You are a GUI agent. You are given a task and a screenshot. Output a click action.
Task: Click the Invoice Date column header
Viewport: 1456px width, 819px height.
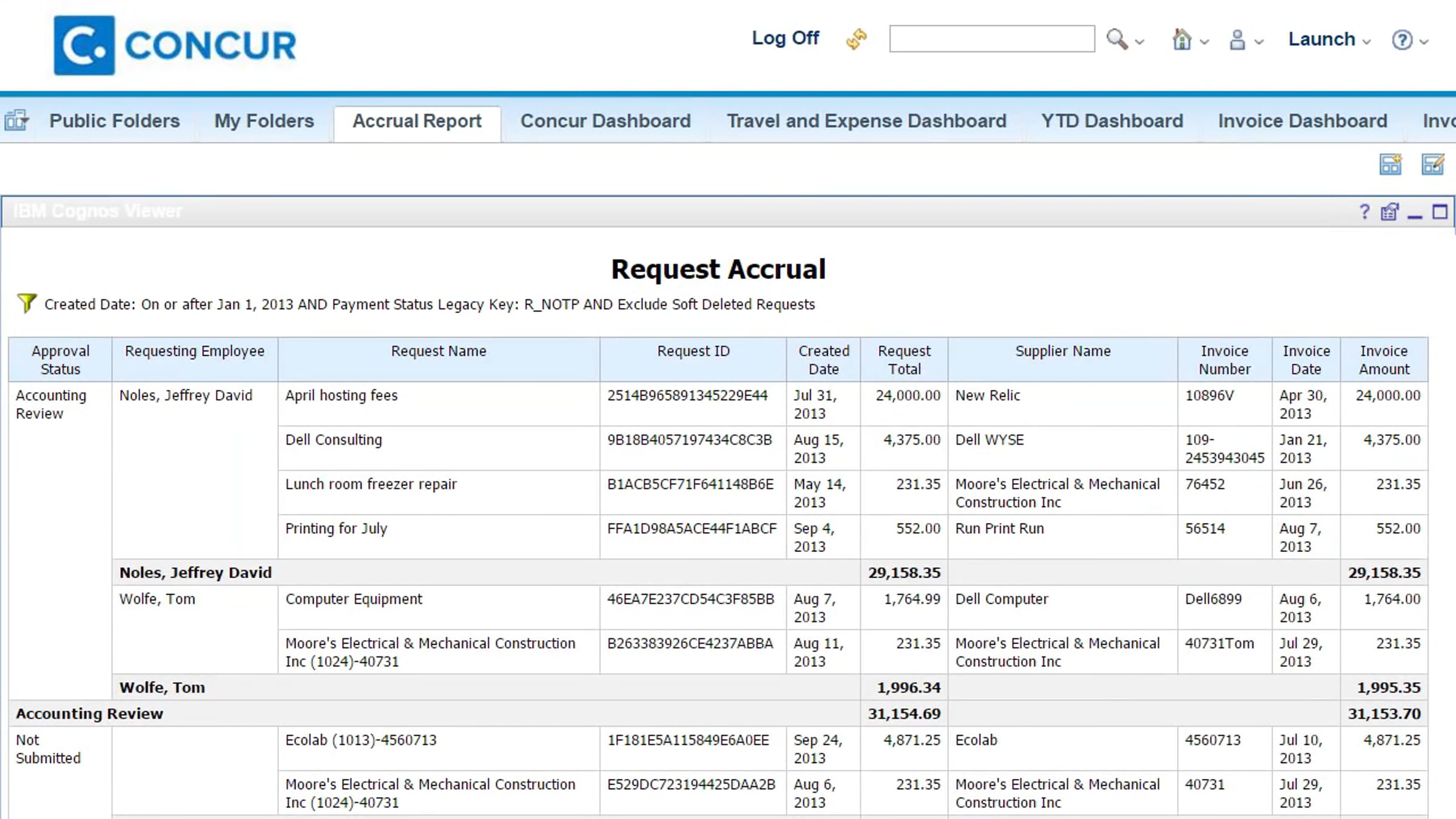click(x=1306, y=360)
